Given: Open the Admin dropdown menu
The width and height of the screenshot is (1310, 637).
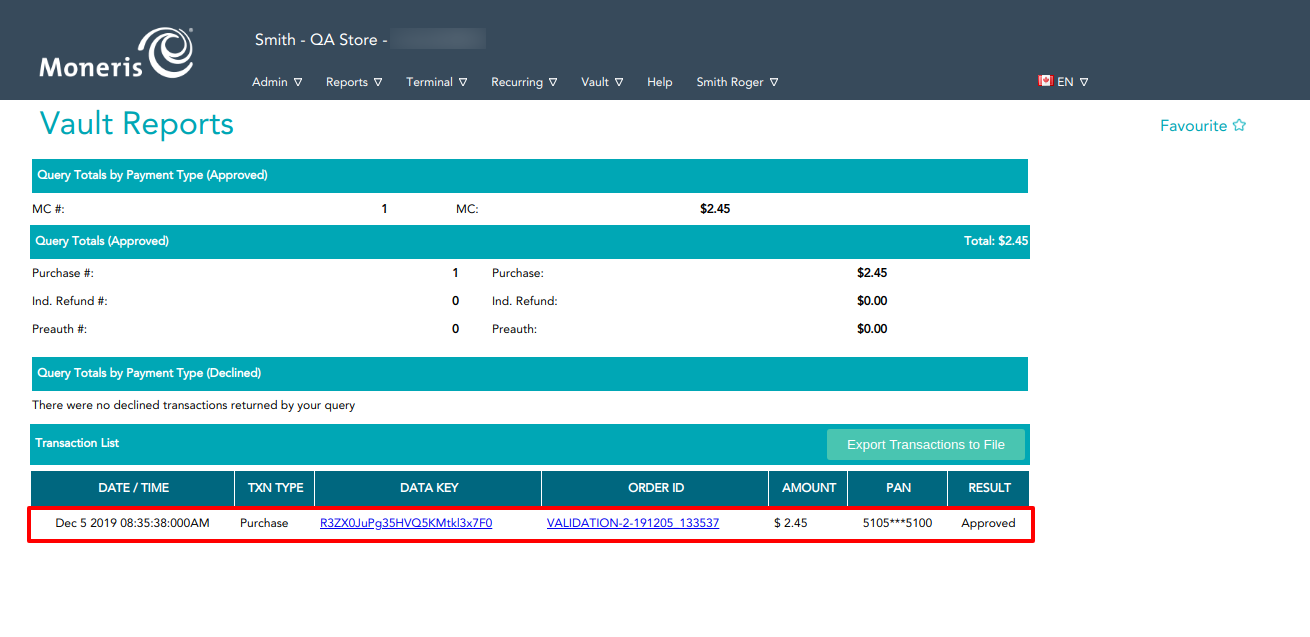Looking at the screenshot, I should tap(277, 82).
